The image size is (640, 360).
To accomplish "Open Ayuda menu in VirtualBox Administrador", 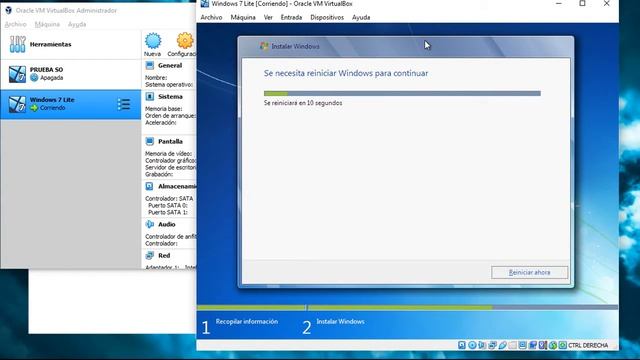I will coord(77,24).
